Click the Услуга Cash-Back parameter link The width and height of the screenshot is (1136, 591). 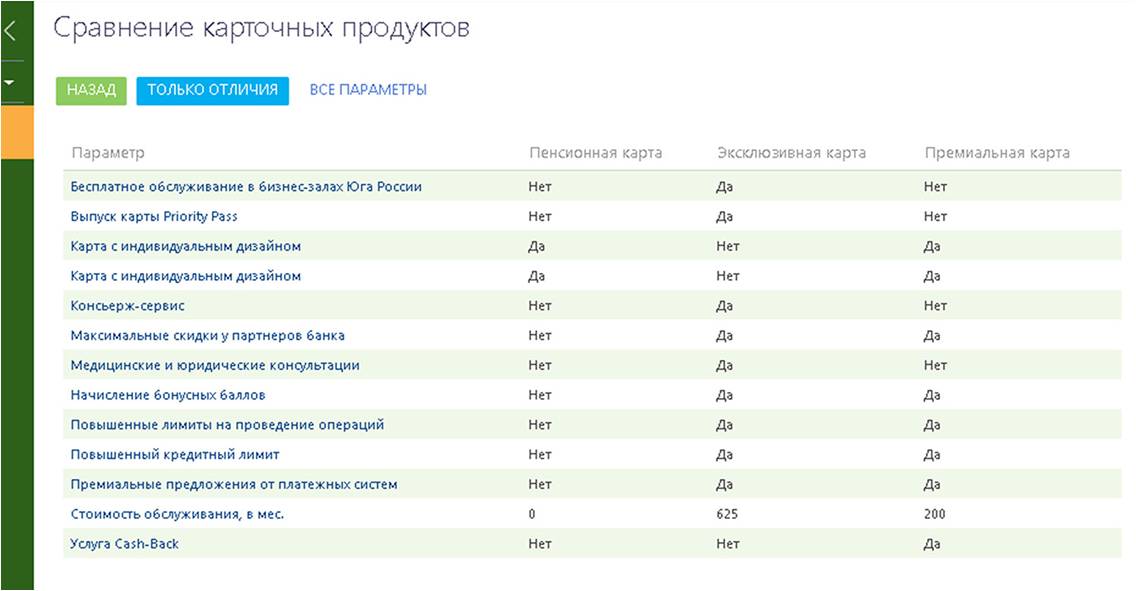pyautogui.click(x=125, y=544)
